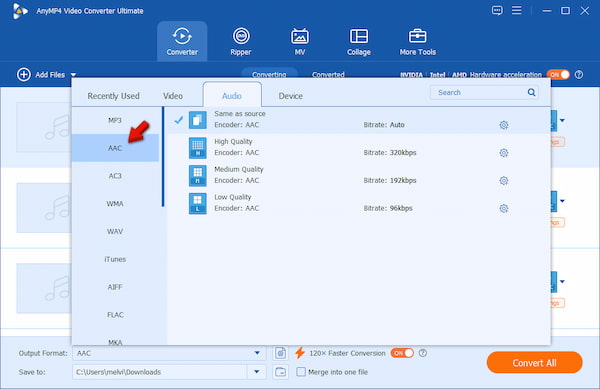Viewport: 600px width, 389px height.
Task: Click the Medium Quality preset icon
Action: 197,176
